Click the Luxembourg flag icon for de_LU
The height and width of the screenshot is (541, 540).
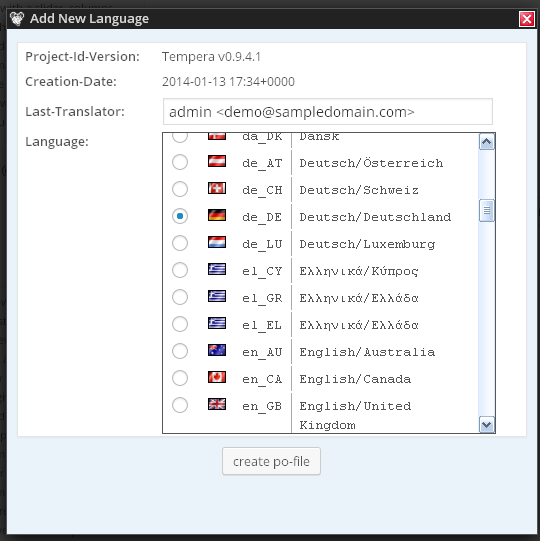(217, 242)
